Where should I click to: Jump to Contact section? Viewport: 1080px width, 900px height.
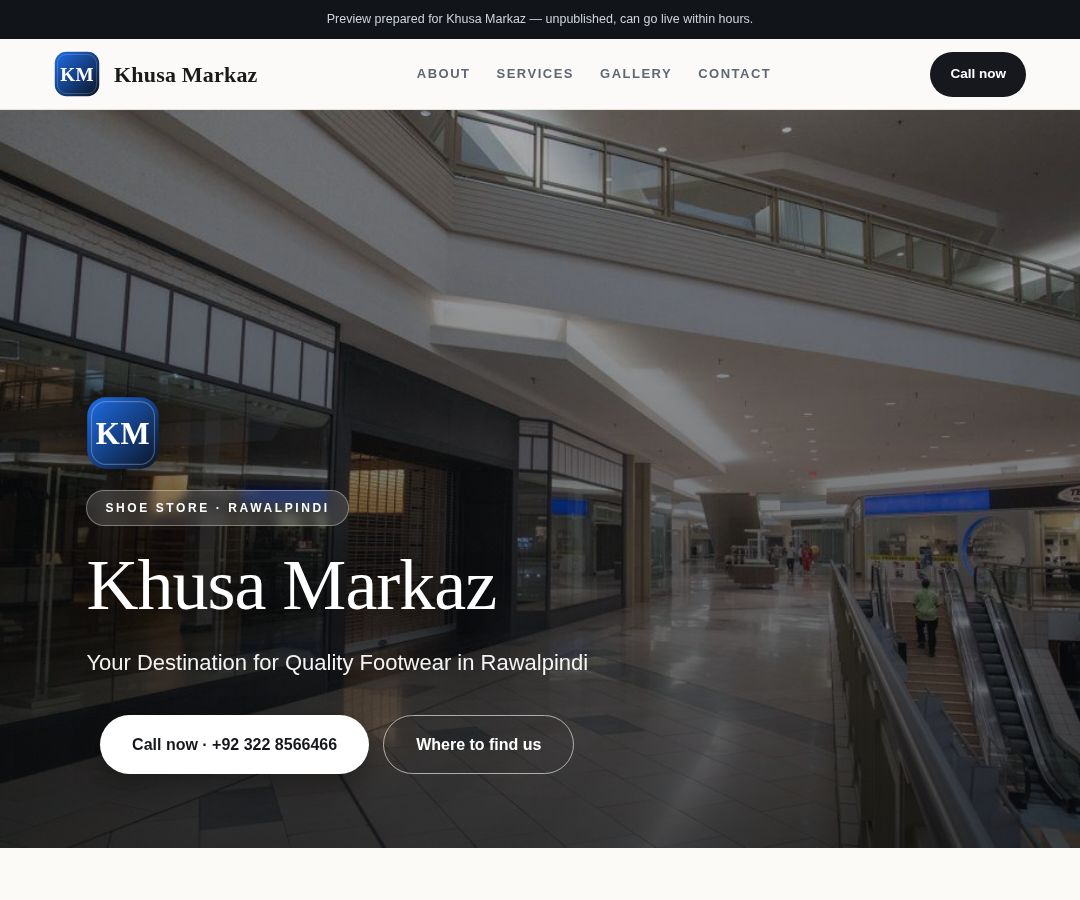734,74
